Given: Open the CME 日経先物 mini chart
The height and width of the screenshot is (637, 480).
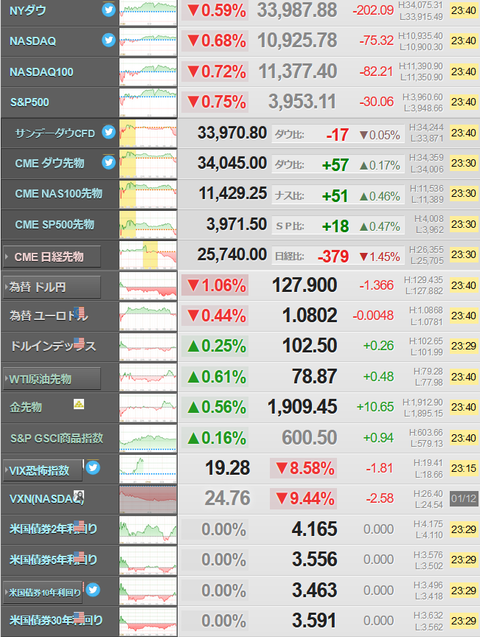Looking at the screenshot, I should (x=148, y=255).
